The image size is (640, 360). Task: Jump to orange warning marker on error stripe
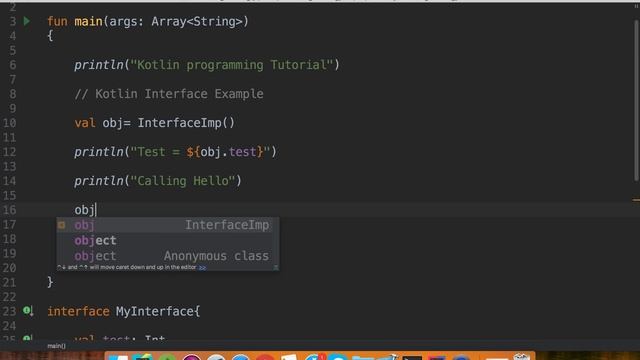(636, 200)
